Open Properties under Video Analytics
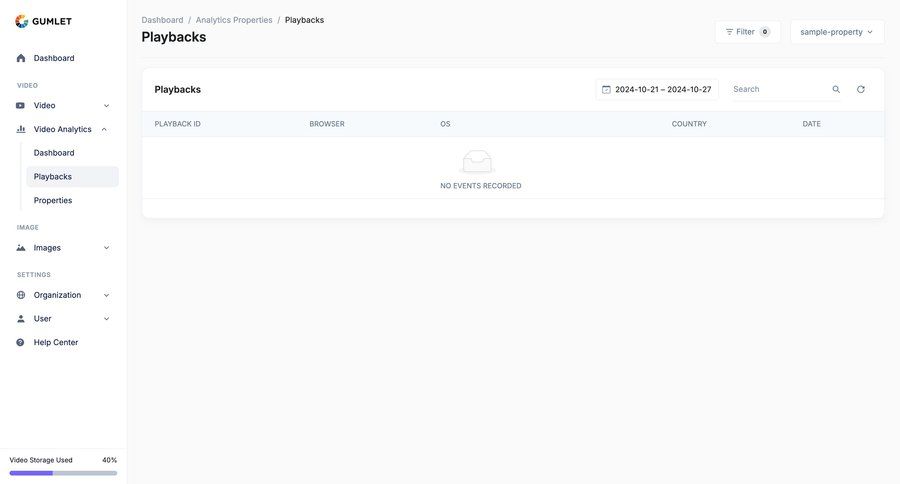The image size is (900, 484). coord(53,200)
